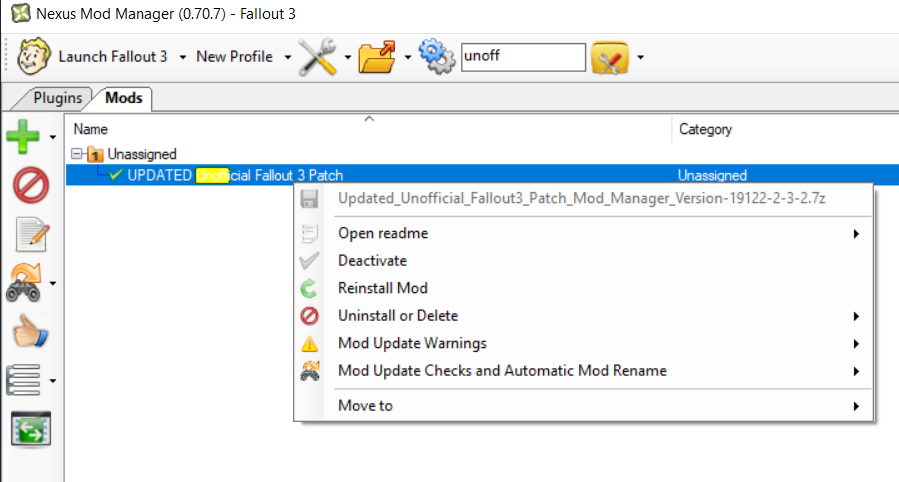899x482 pixels.
Task: Click the floppy disk icon in context menu
Action: click(x=309, y=199)
